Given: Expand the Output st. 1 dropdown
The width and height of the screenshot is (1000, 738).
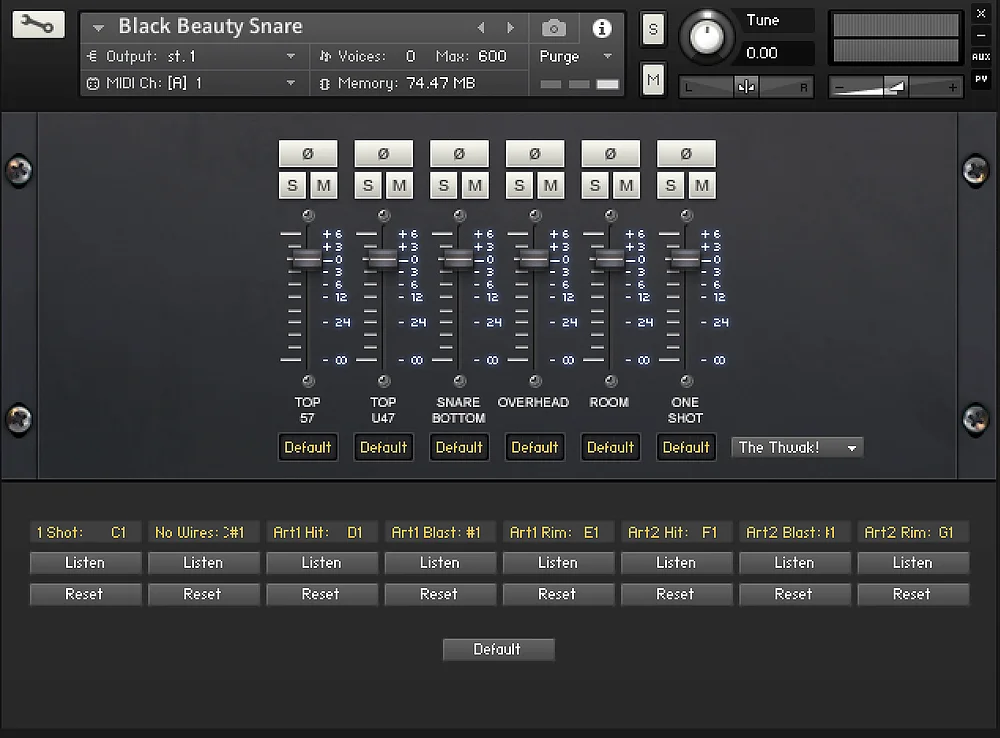Looking at the screenshot, I should [x=291, y=57].
